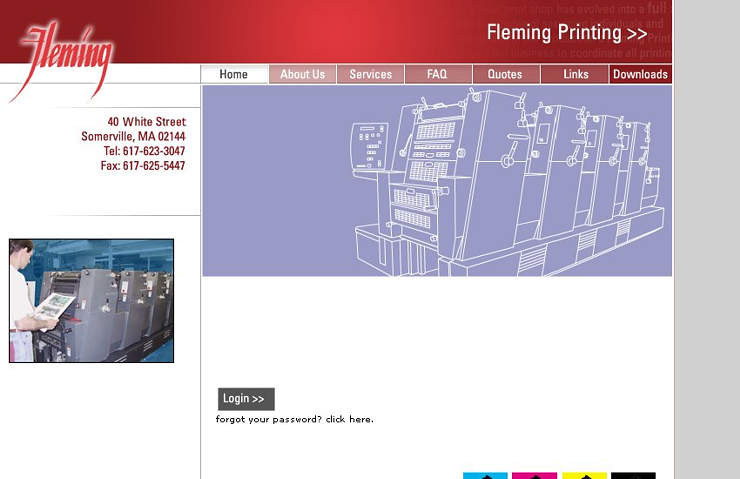Open the printing press photo thumbnail

tap(92, 301)
